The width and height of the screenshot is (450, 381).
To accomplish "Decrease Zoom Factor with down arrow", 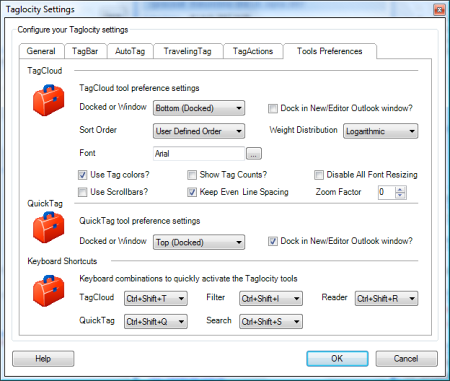I will pyautogui.click(x=400, y=196).
